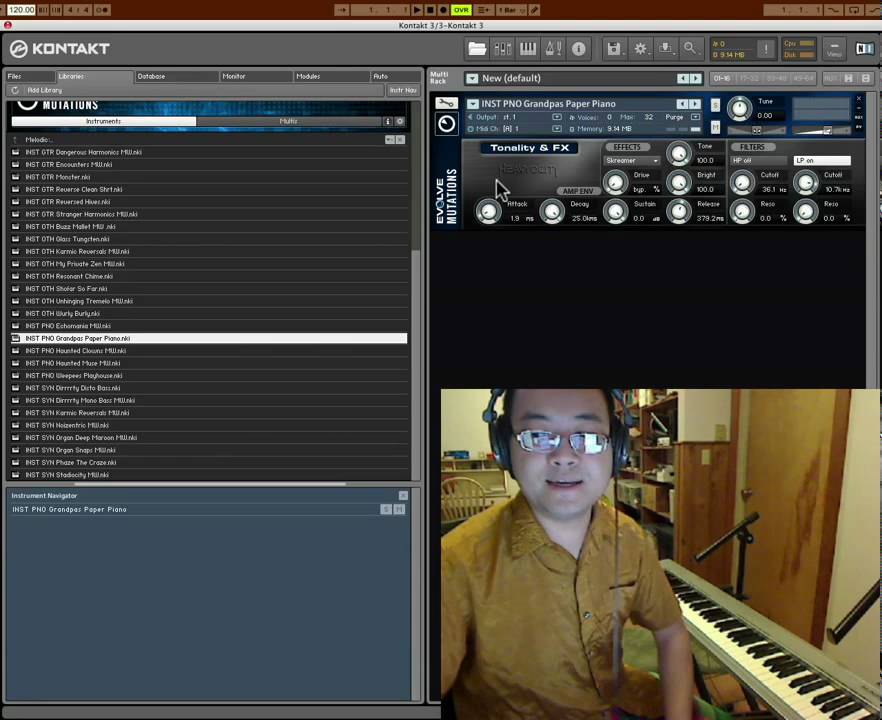Close the Instrument Navigator panel

(x=403, y=496)
